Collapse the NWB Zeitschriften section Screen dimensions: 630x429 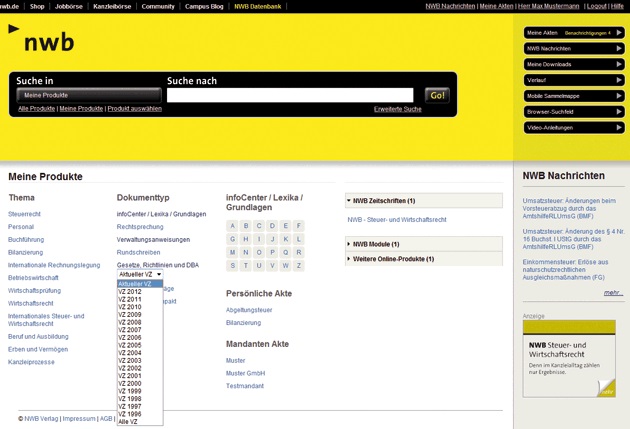click(x=380, y=200)
